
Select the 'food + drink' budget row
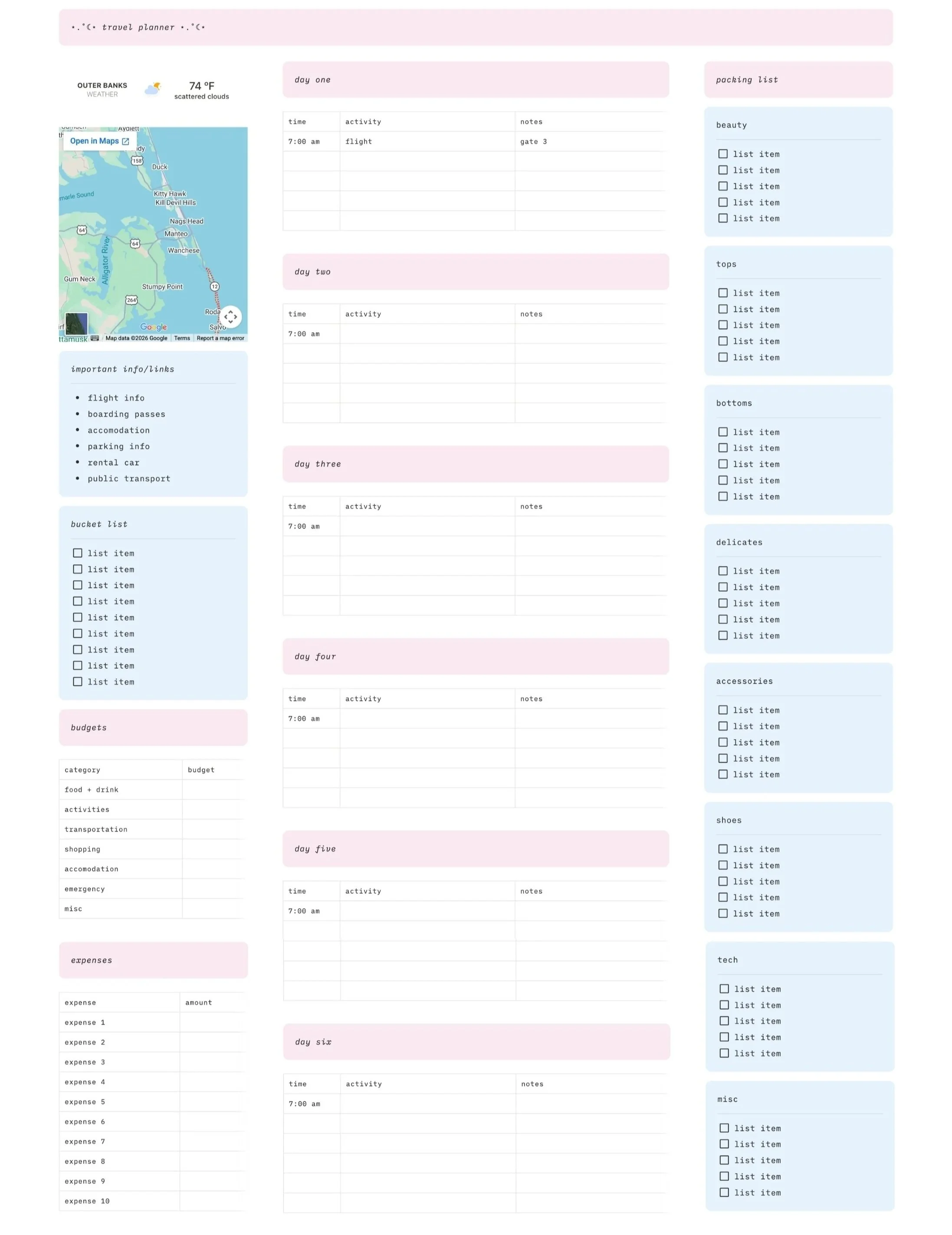click(x=152, y=790)
